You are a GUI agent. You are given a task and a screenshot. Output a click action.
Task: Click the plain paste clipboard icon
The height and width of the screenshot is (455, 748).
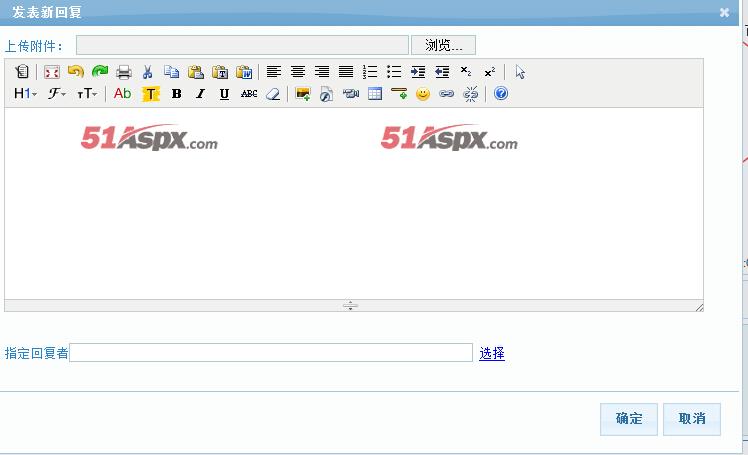pyautogui.click(x=196, y=72)
